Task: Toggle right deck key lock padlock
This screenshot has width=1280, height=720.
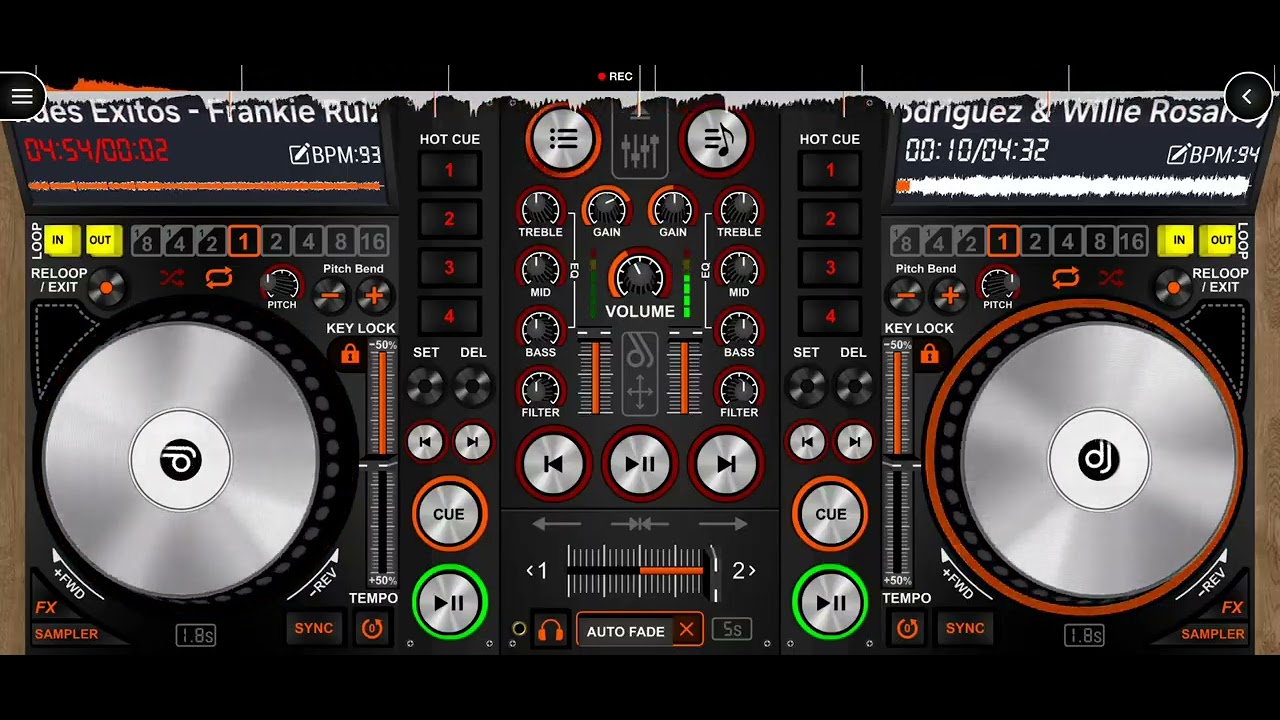Action: pyautogui.click(x=930, y=354)
